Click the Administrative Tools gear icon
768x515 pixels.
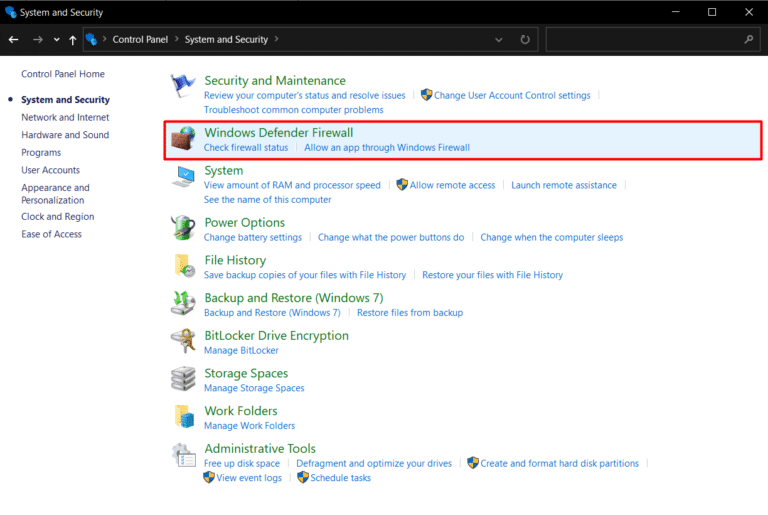tap(183, 455)
